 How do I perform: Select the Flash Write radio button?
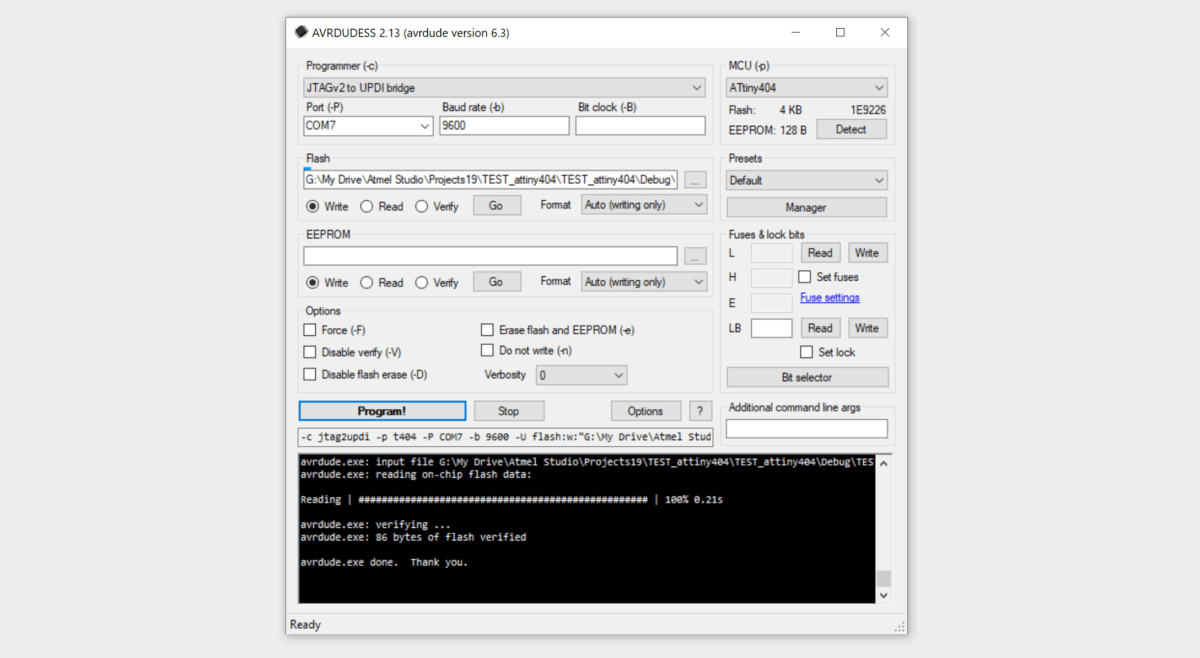(312, 206)
